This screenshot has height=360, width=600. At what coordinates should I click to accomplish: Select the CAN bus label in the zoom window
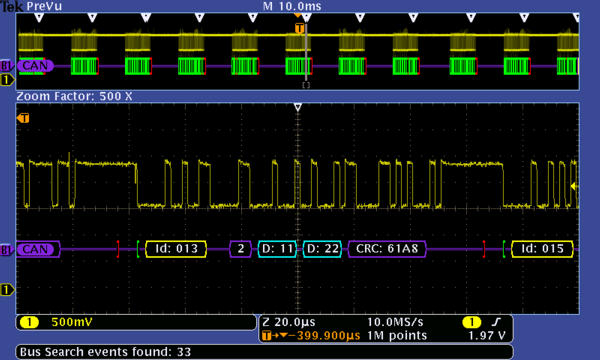tap(38, 249)
